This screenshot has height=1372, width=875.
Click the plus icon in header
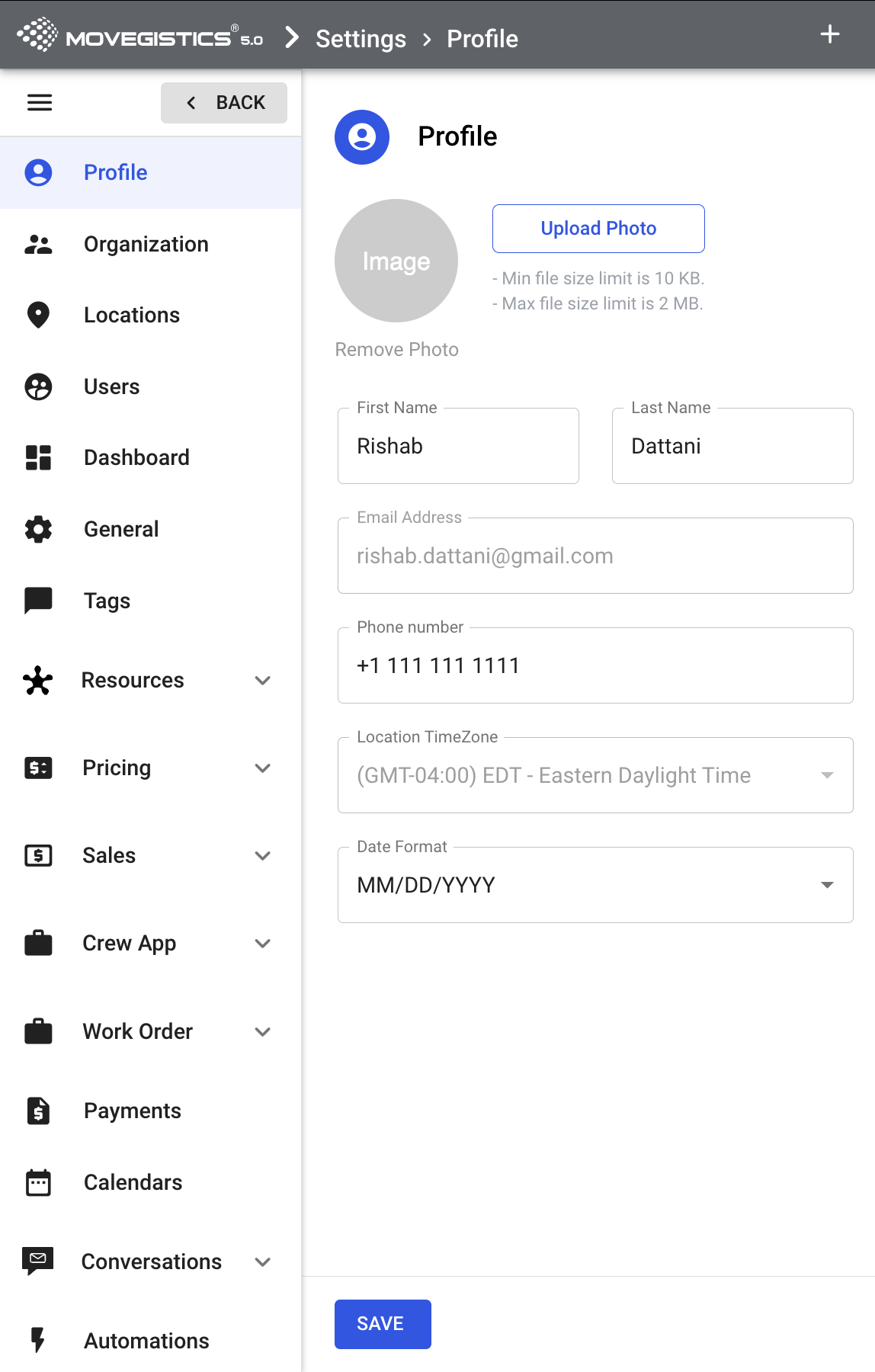(x=829, y=34)
